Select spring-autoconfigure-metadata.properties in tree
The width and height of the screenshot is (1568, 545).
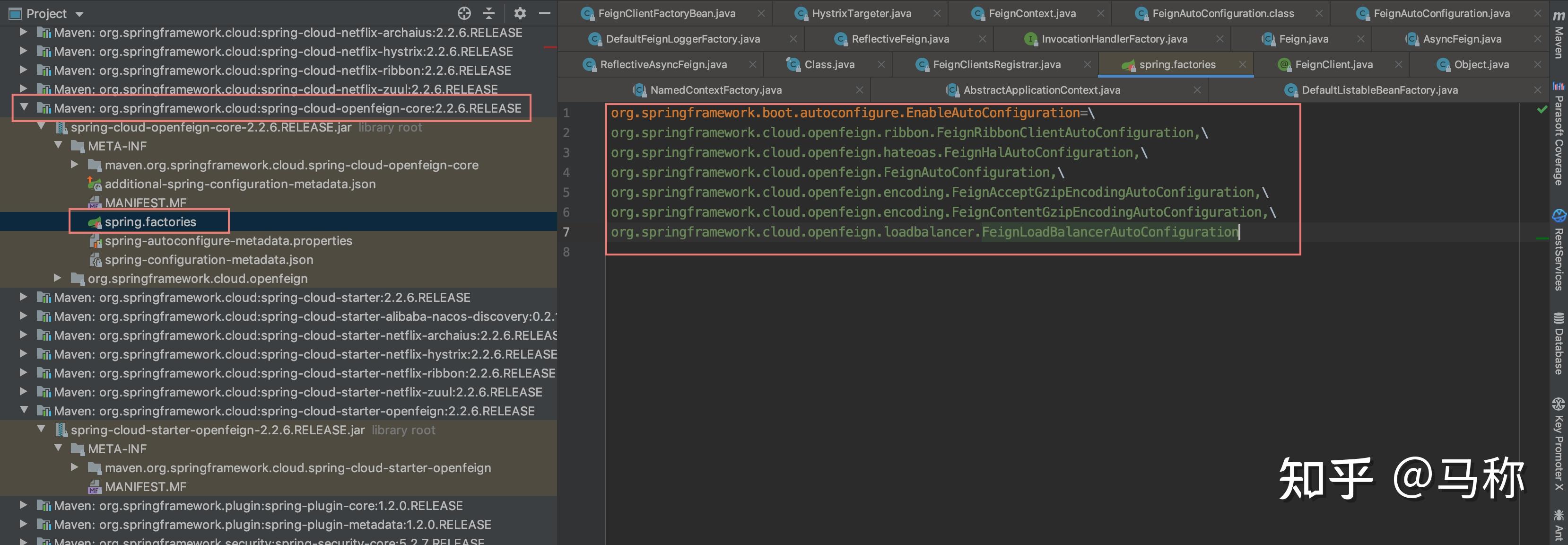point(227,240)
